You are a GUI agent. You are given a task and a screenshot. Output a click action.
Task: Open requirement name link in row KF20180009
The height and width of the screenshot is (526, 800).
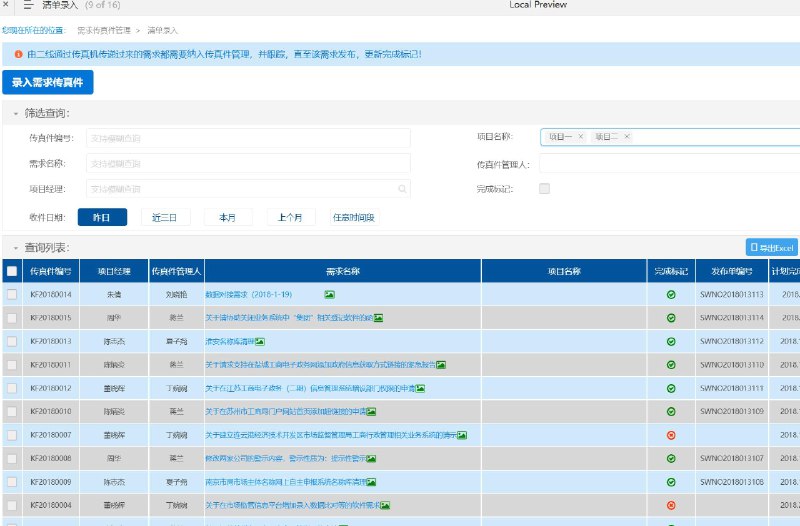tap(286, 482)
